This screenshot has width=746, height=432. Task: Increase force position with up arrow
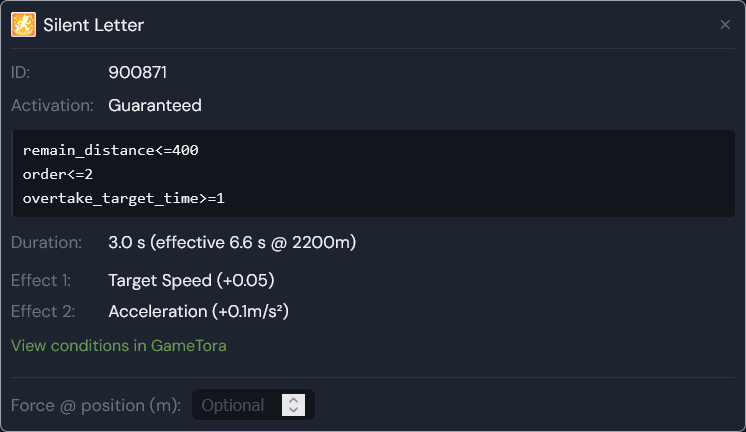tap(294, 400)
